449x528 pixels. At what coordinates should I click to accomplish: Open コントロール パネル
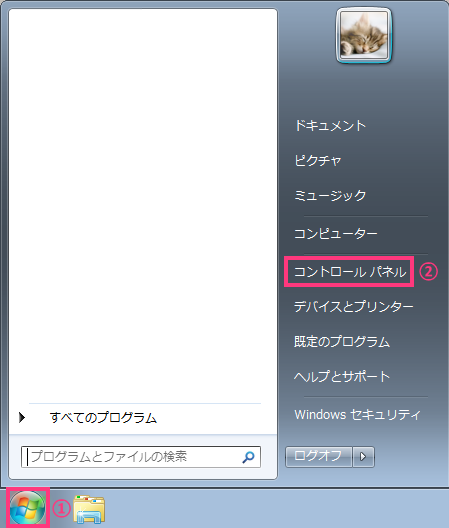click(350, 272)
